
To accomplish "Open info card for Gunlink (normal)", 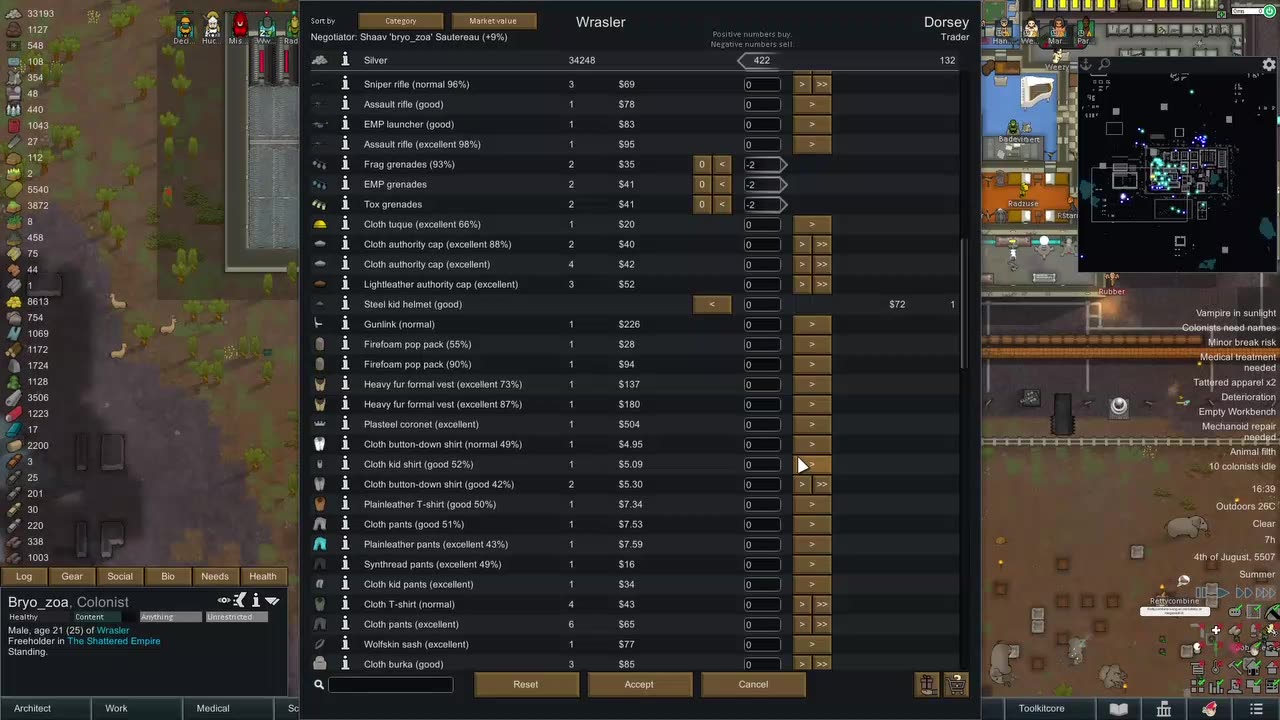I will (345, 324).
